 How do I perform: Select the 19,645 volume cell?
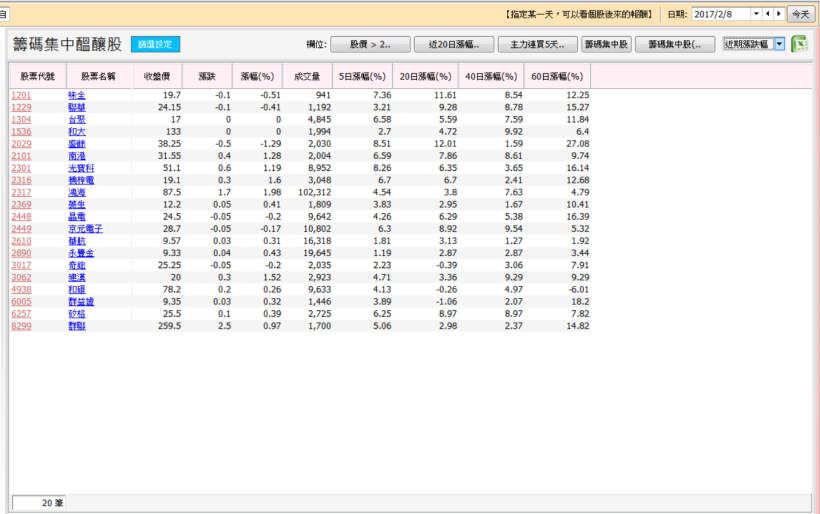point(317,253)
